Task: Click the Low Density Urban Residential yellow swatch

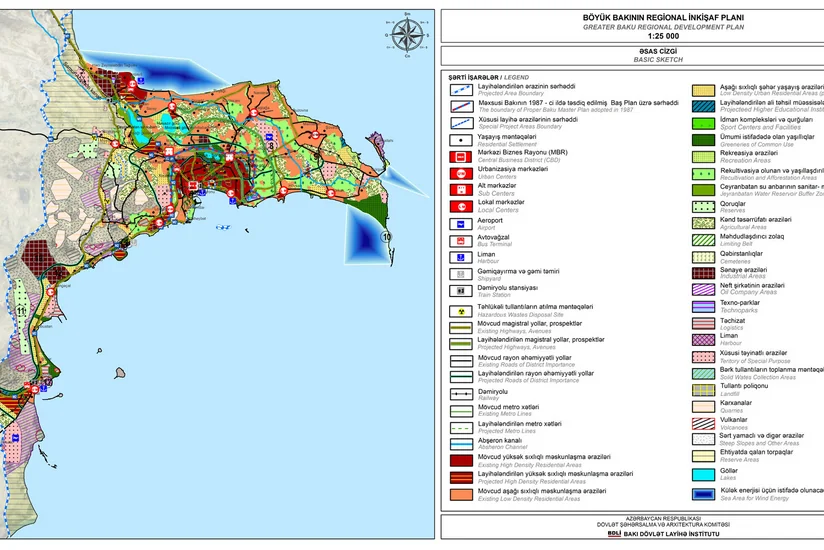Action: point(703,90)
